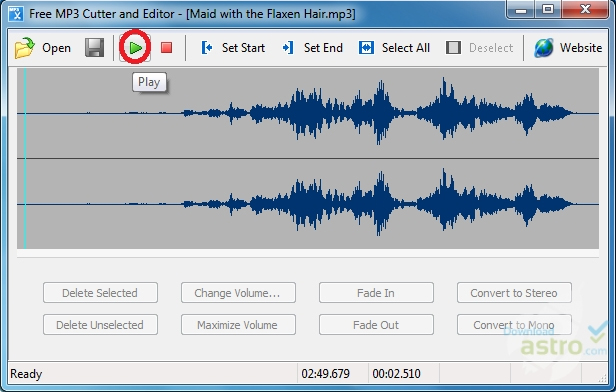Click the total duration 02:49.679 in status bar
This screenshot has height=392, width=616.
pos(325,374)
